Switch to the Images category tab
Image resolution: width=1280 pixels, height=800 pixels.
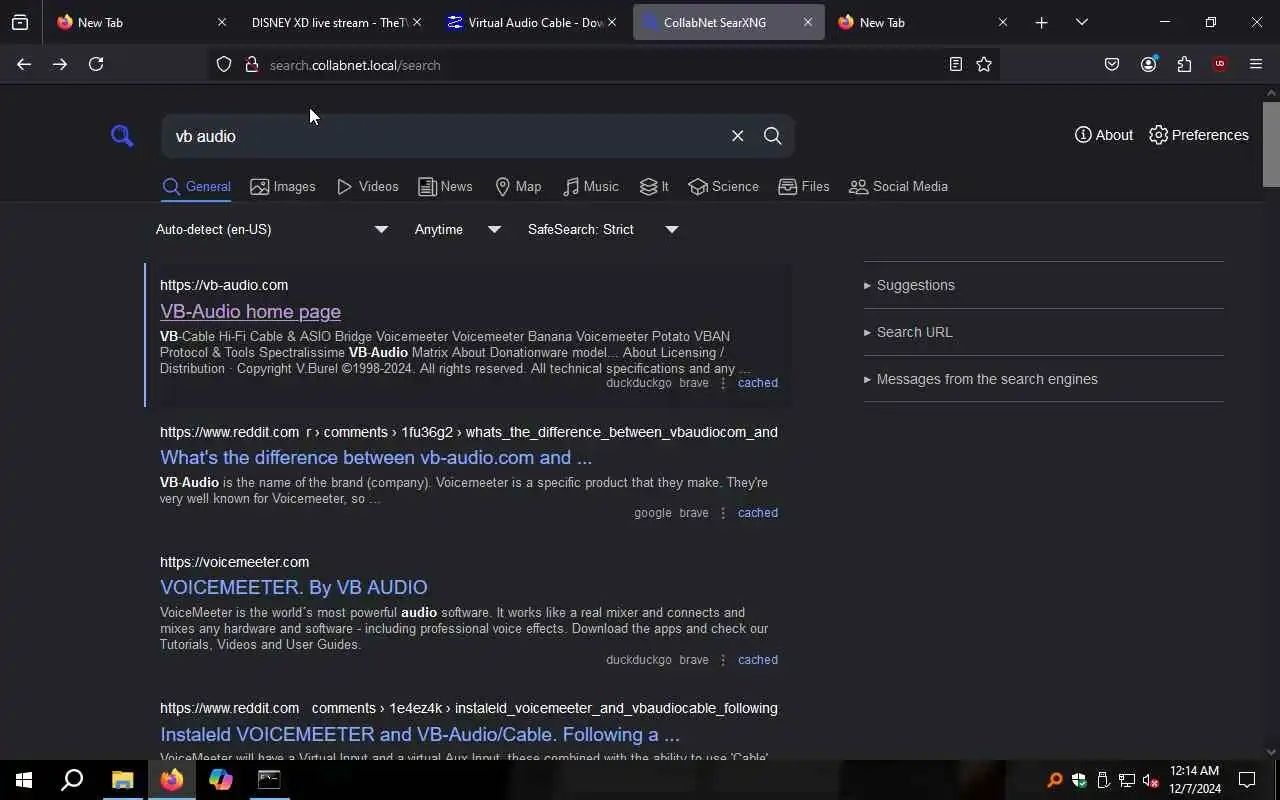(x=283, y=187)
